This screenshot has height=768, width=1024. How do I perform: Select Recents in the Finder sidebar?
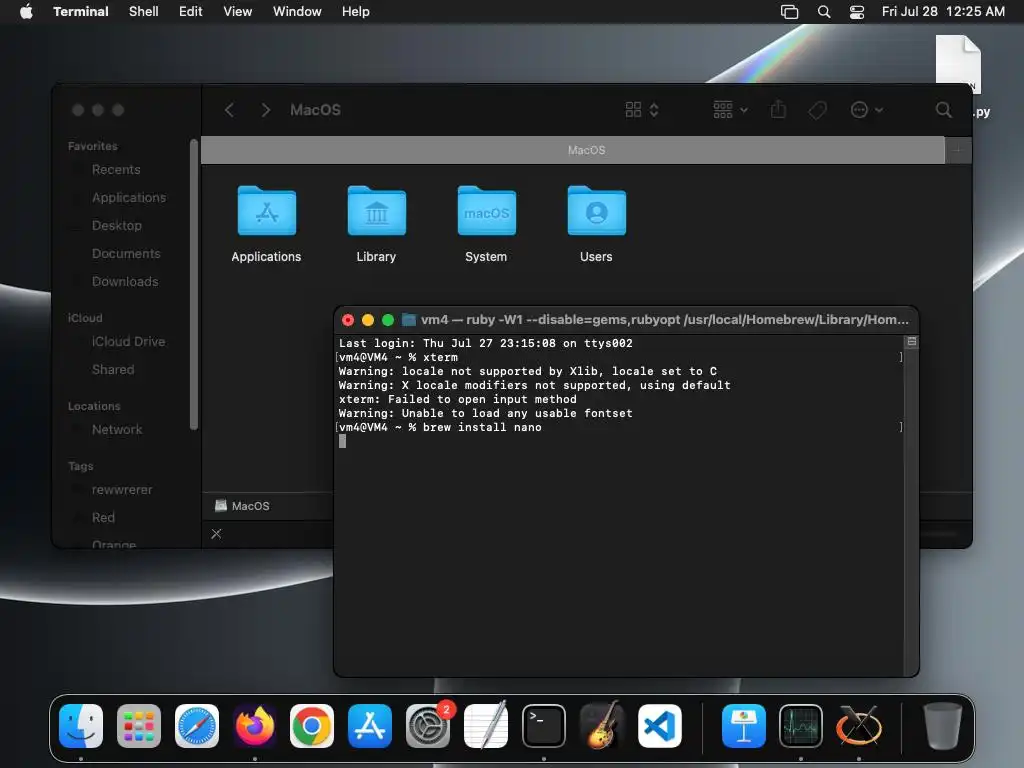(x=116, y=170)
